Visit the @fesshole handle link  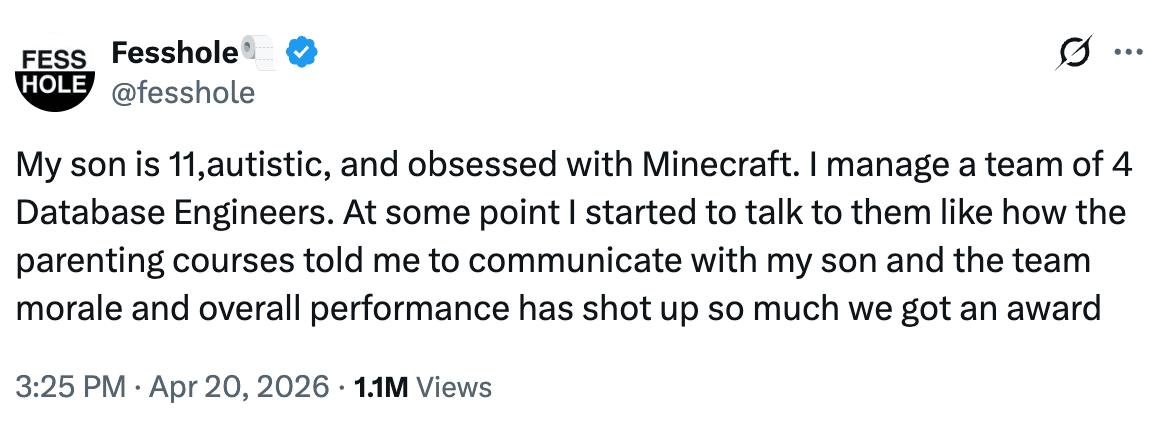[183, 93]
